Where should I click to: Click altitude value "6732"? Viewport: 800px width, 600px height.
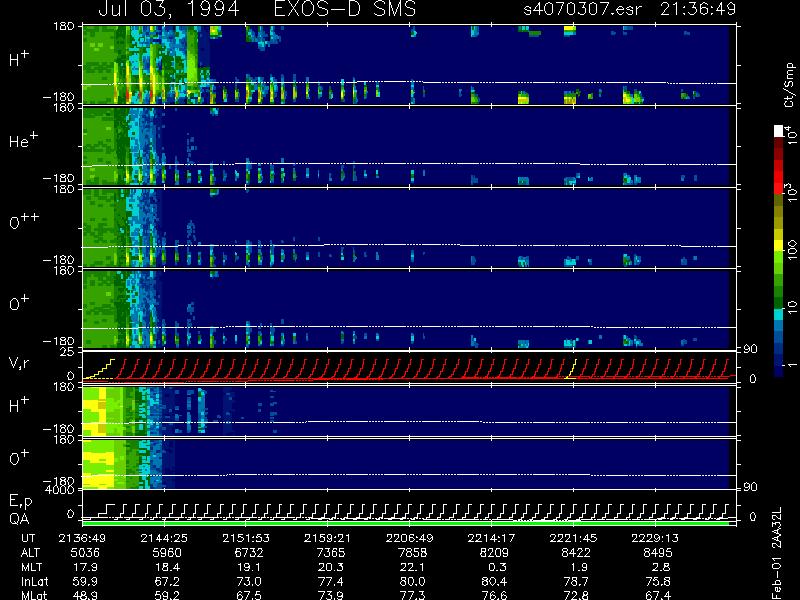[x=249, y=553]
